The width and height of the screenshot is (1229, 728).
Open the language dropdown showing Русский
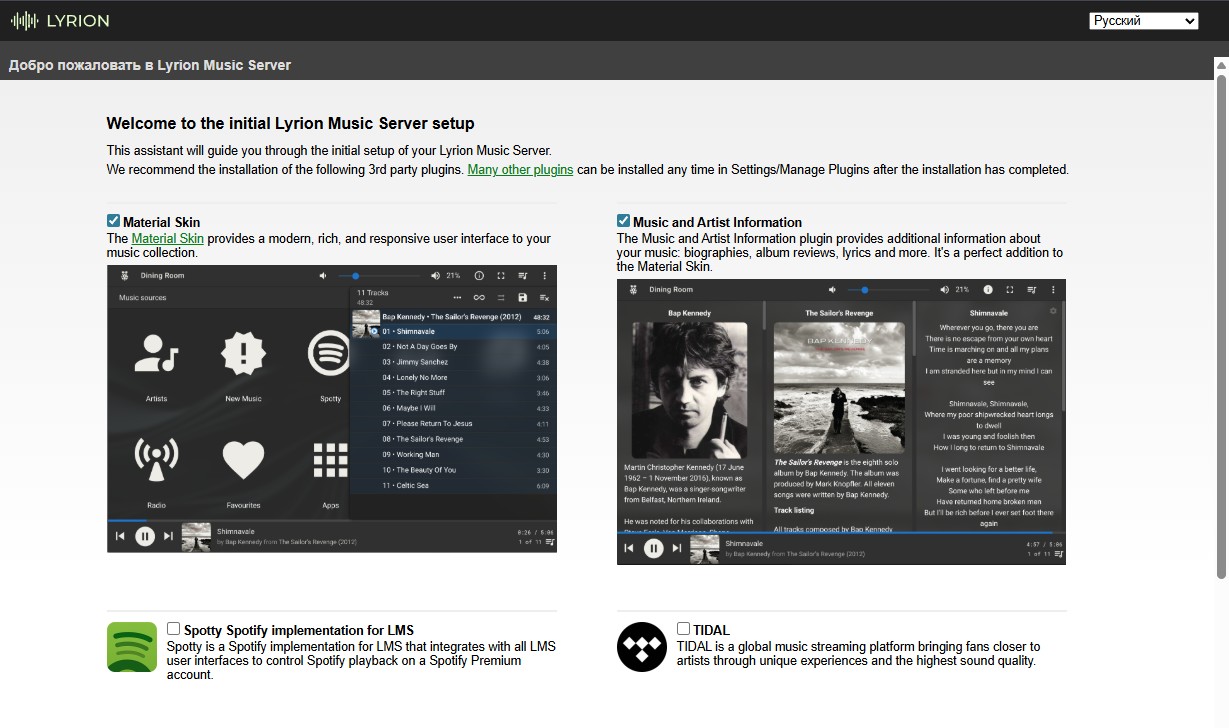pyautogui.click(x=1143, y=21)
